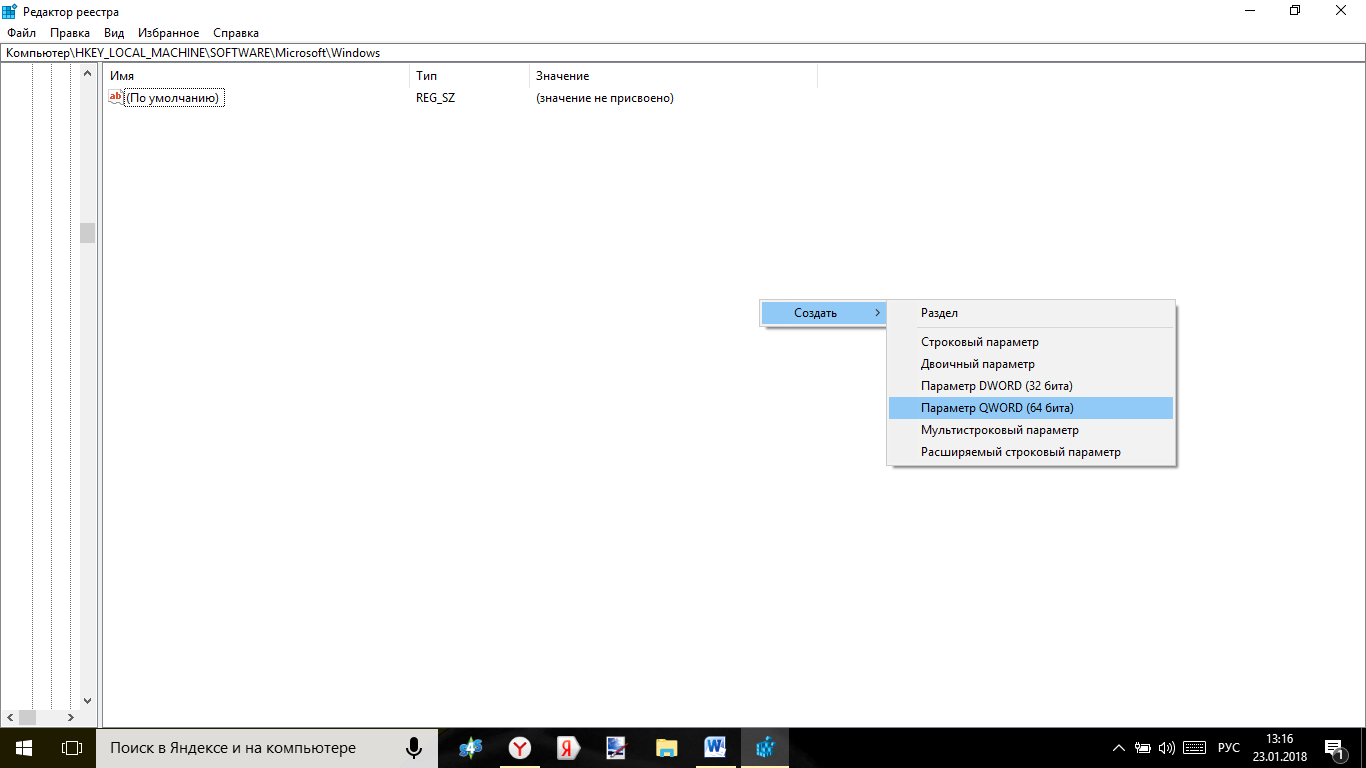Viewport: 1366px width, 768px height.
Task: Open Task View on the taskbar
Action: pyautogui.click(x=71, y=747)
